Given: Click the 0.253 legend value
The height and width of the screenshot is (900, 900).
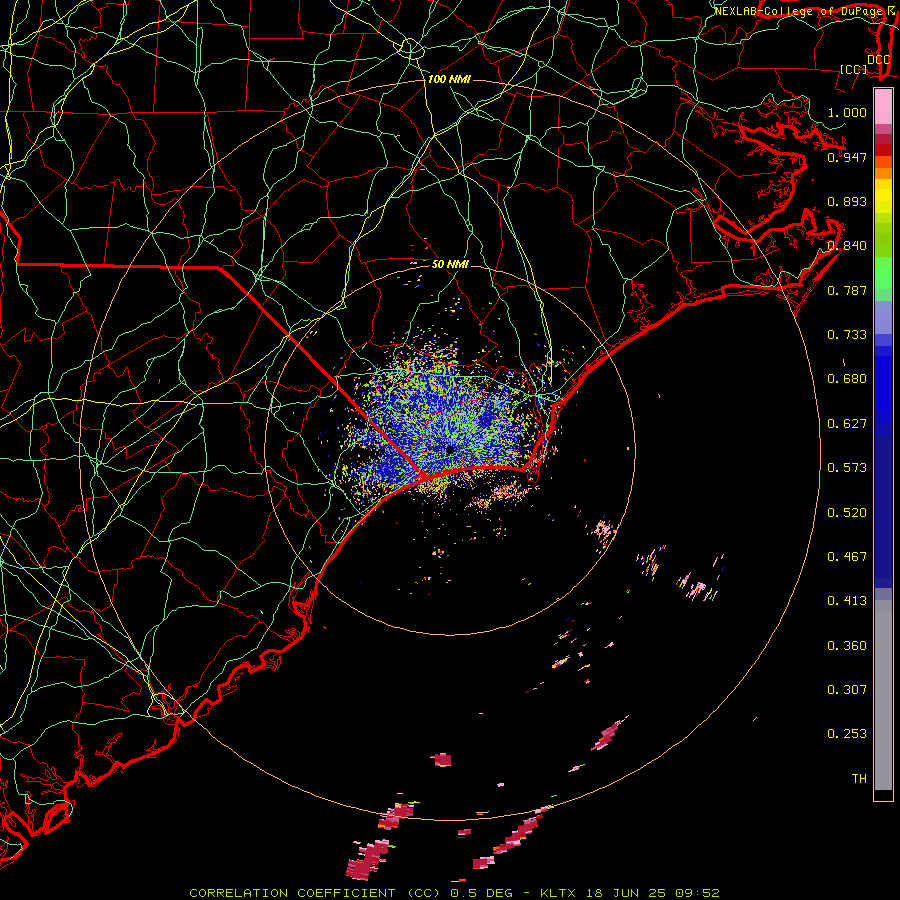Looking at the screenshot, I should tap(847, 734).
